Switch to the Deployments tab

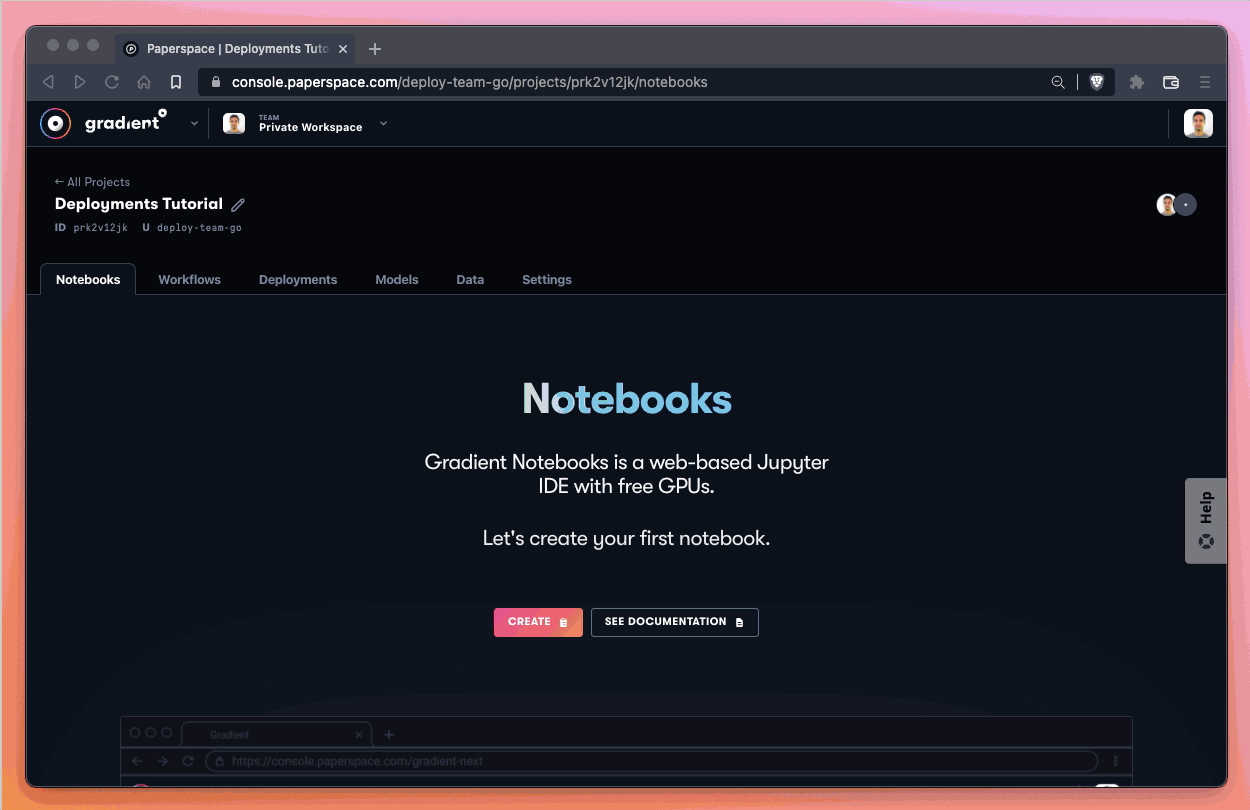(x=298, y=280)
